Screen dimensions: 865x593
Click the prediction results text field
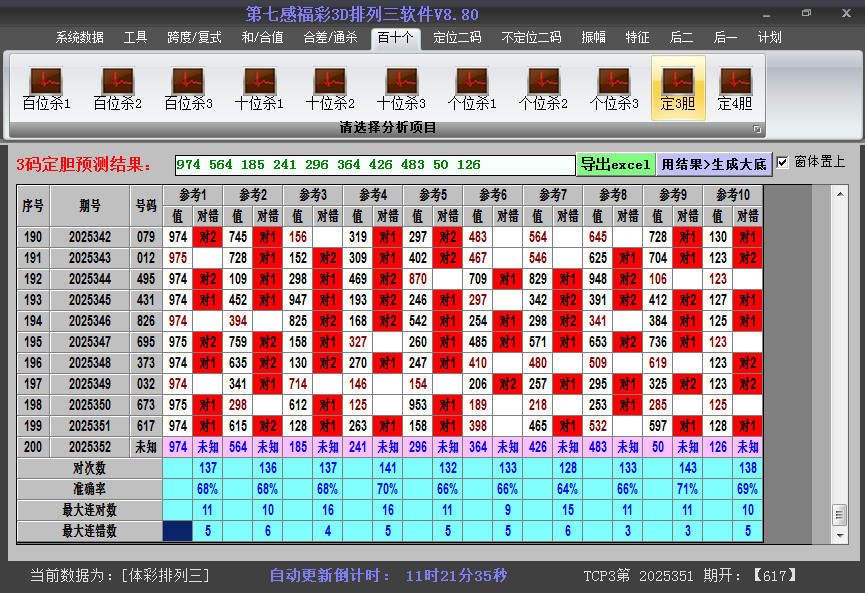[374, 165]
